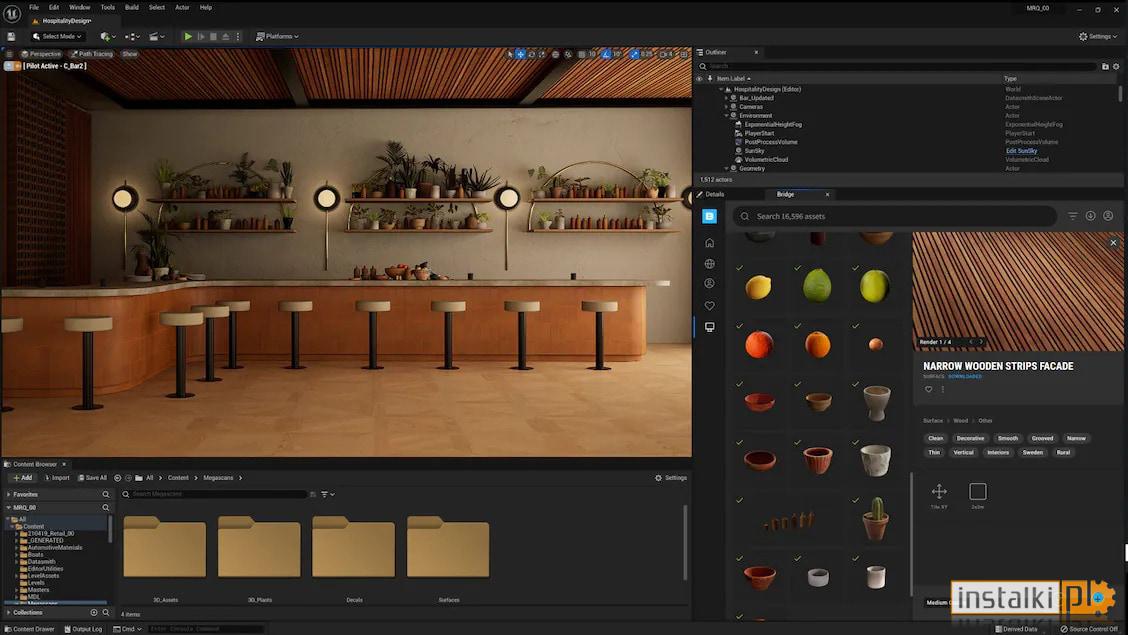1128x635 pixels.
Task: Toggle scale snapping in the viewport
Action: (x=634, y=54)
